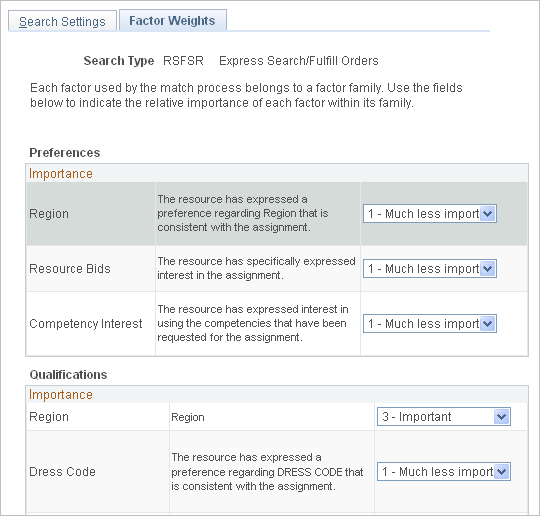Click the 'RSFSR' search type code
This screenshot has width=540, height=516.
click(183, 61)
